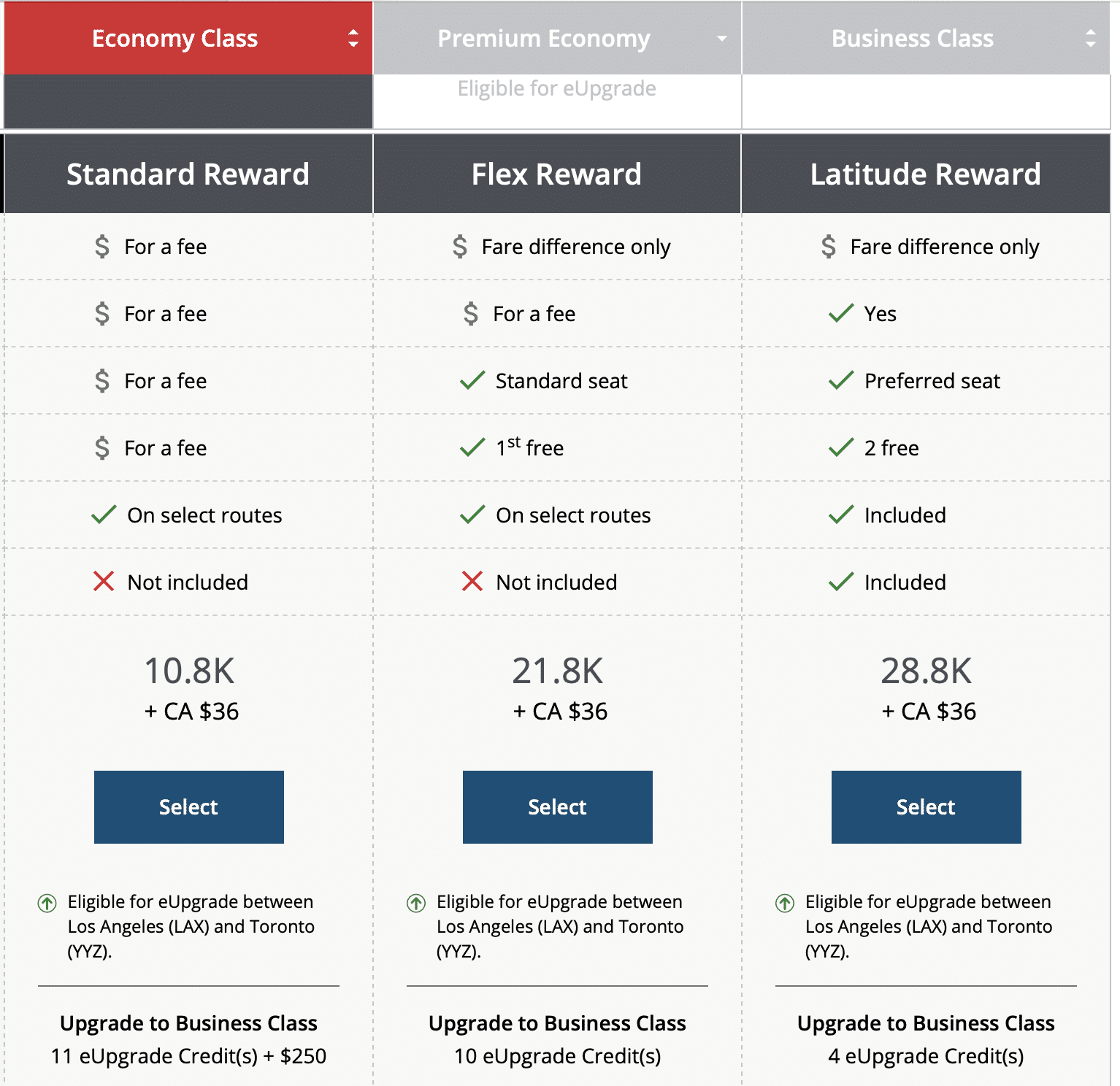
Task: Click the checkmark next to '2 free'
Action: coord(841,447)
